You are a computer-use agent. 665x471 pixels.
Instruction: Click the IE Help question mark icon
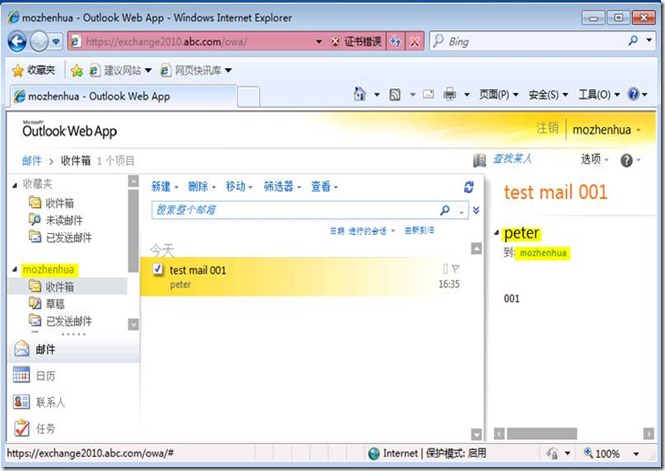pyautogui.click(x=633, y=94)
